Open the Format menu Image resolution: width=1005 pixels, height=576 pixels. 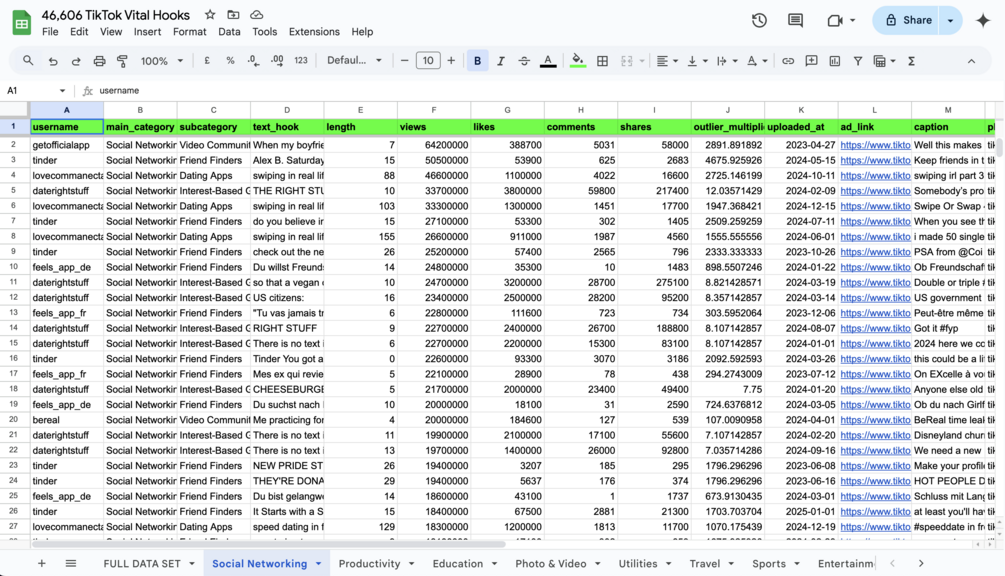coord(190,31)
